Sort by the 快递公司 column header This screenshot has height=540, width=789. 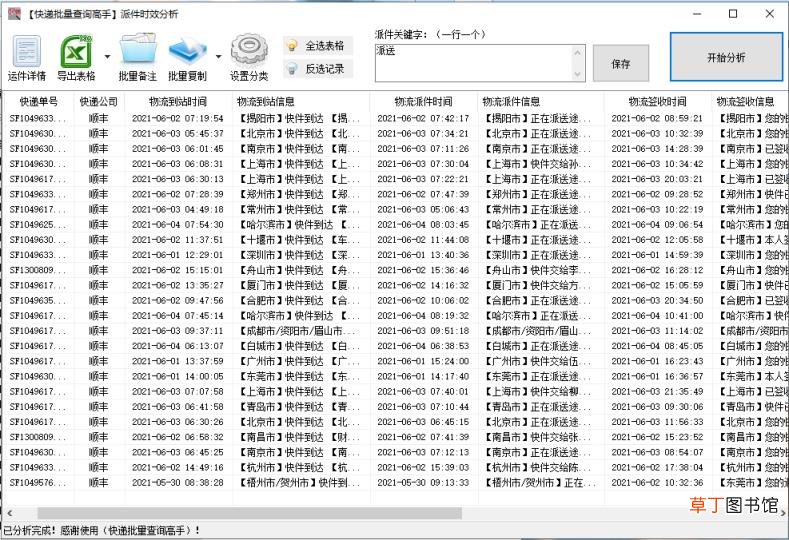click(x=99, y=102)
